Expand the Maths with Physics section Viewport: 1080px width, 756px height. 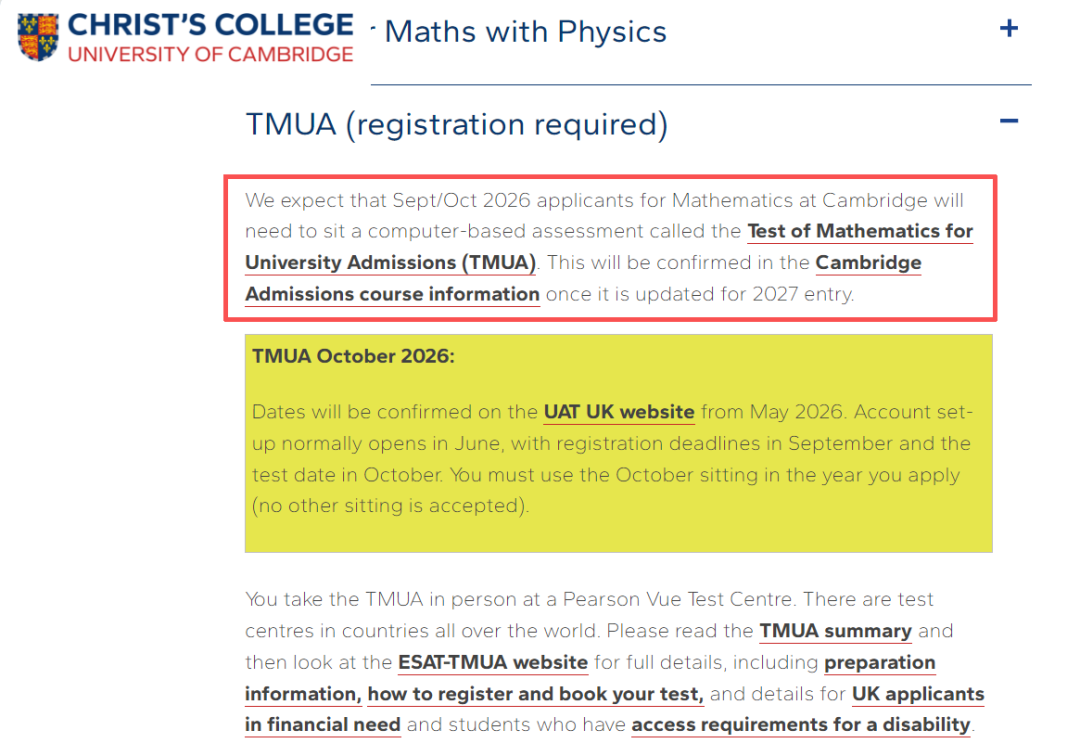coord(1008,29)
